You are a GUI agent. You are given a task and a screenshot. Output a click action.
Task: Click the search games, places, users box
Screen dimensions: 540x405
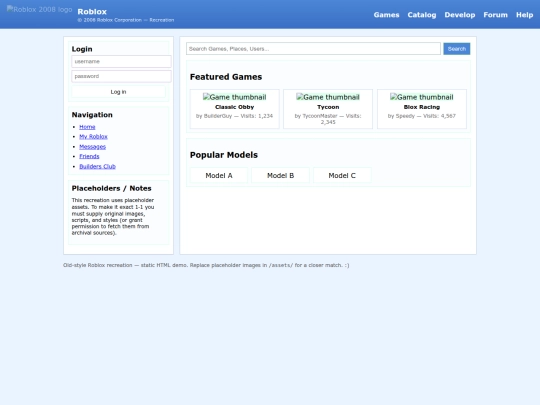pos(313,49)
